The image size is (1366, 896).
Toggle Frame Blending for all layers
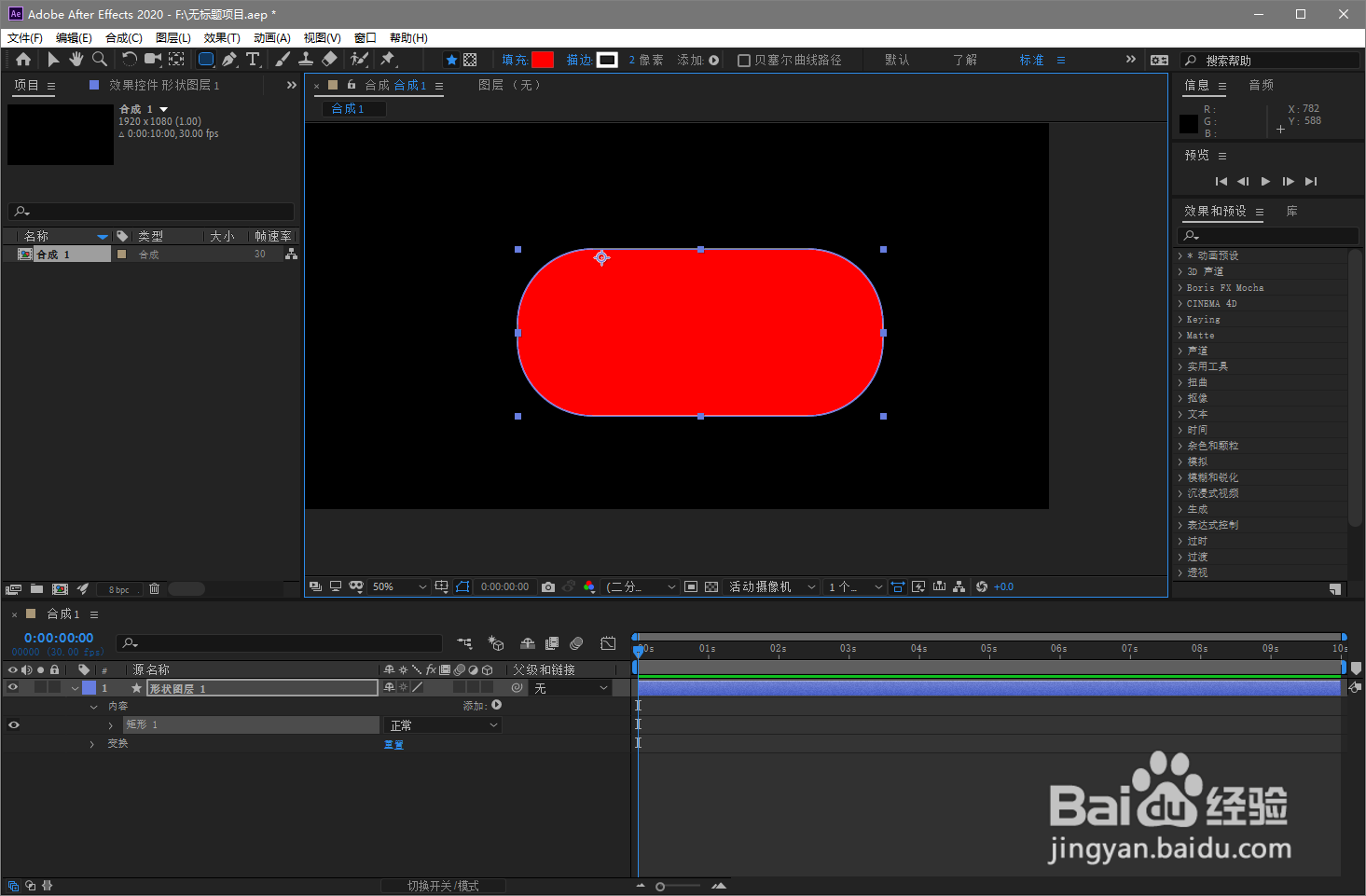click(x=552, y=643)
